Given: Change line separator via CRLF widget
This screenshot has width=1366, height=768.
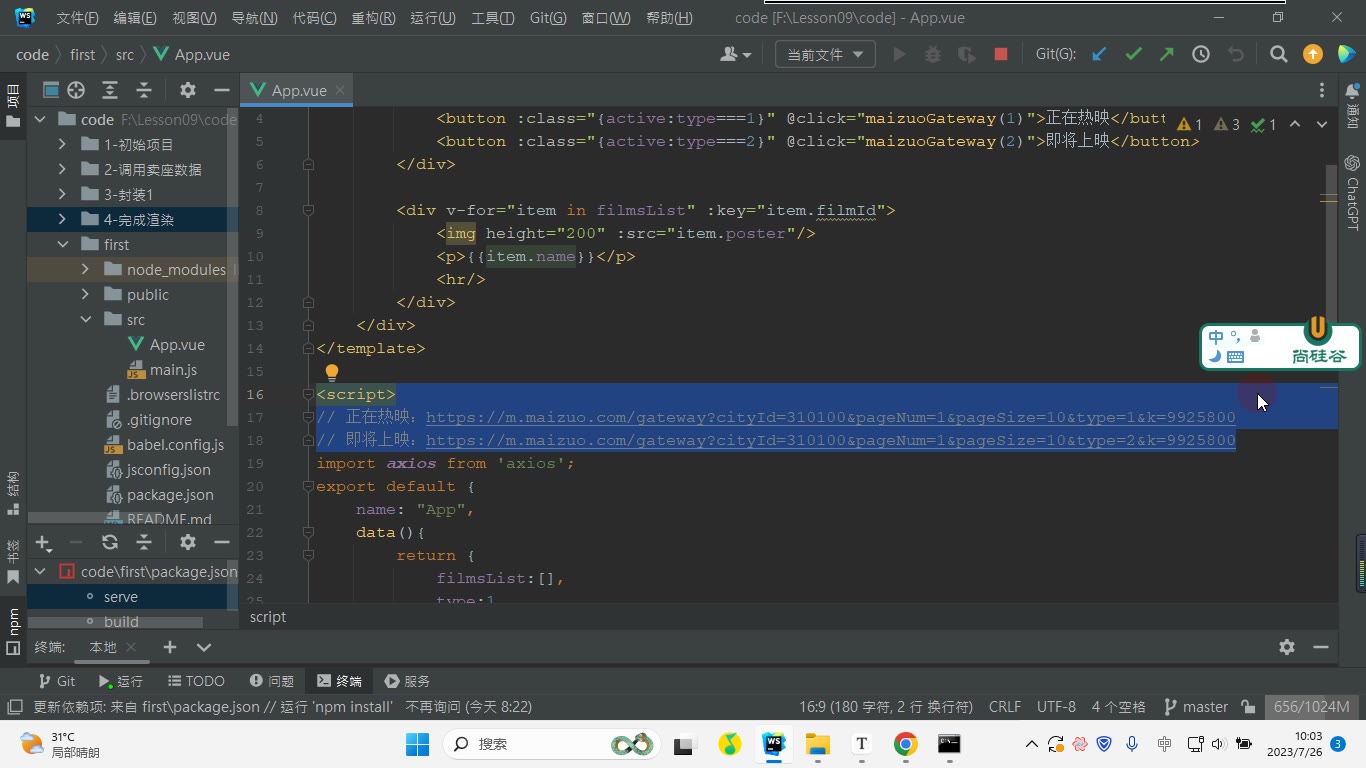Looking at the screenshot, I should click(x=1005, y=707).
